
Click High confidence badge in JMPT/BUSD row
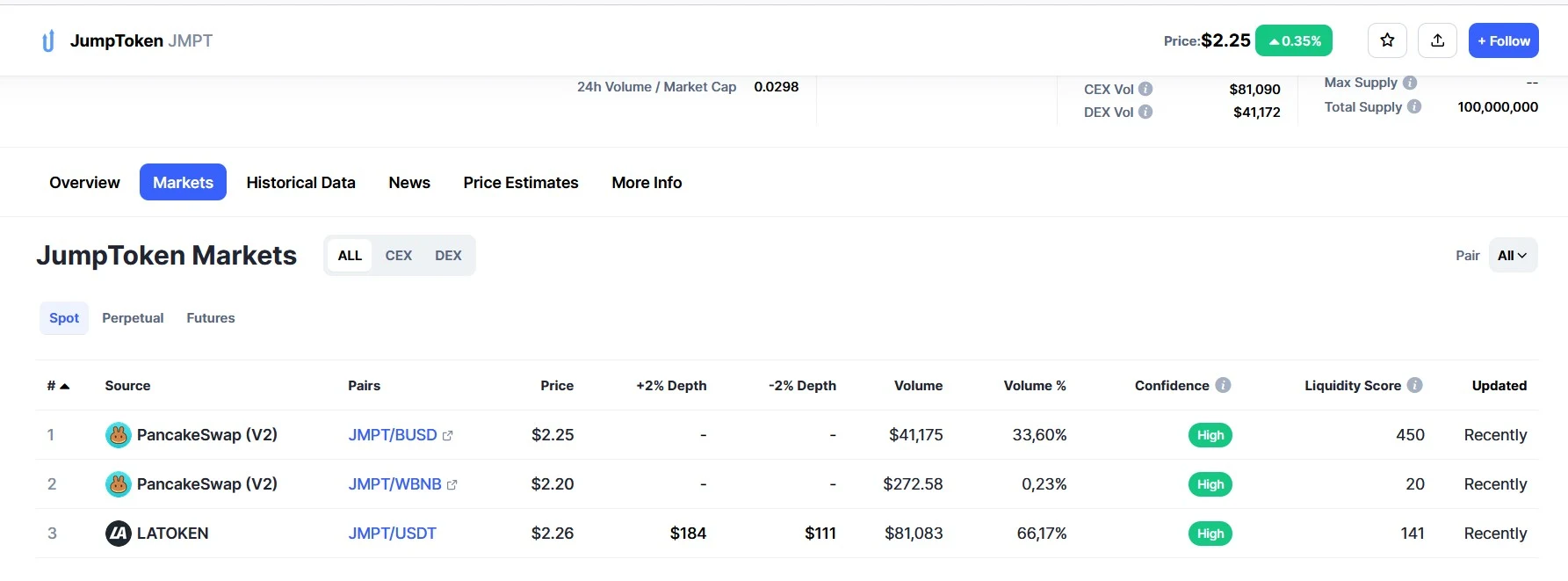[1210, 435]
